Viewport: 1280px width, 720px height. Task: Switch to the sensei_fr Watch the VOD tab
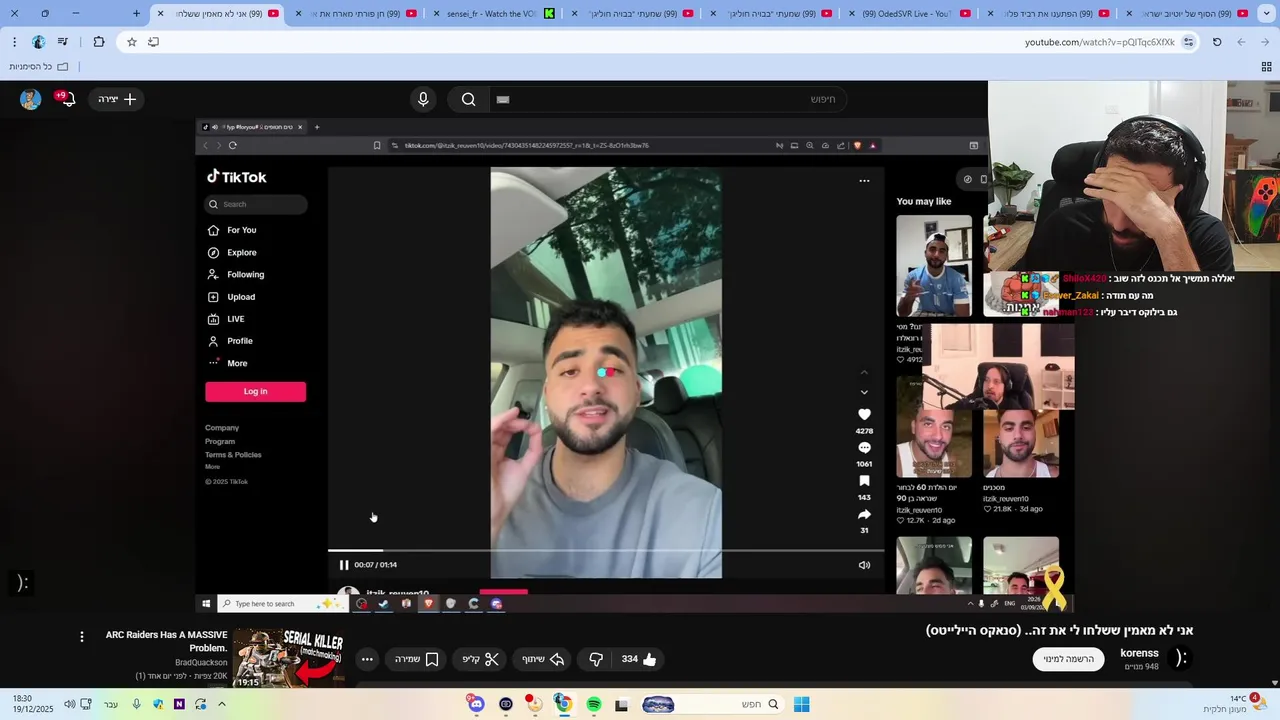500,14
